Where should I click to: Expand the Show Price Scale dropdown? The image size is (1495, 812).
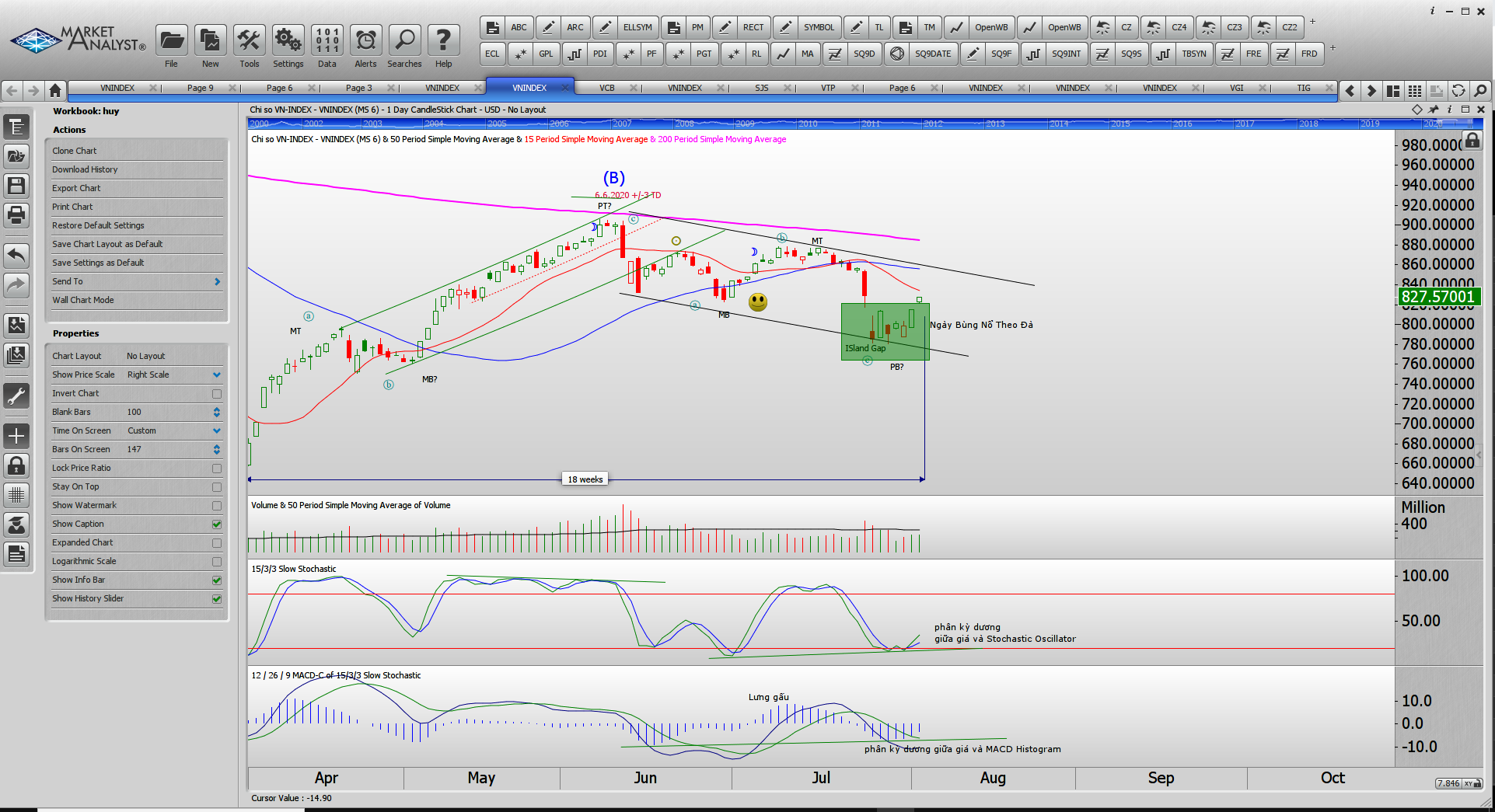[217, 375]
